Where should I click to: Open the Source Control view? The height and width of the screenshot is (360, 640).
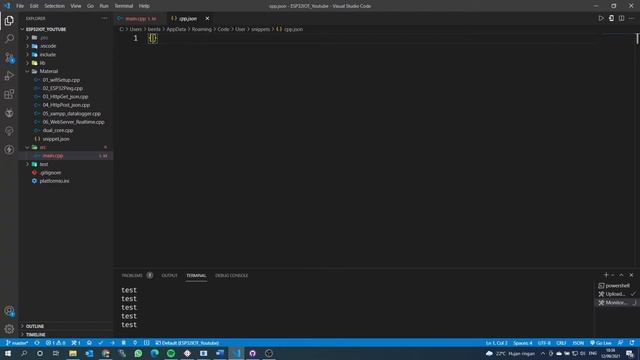tap(9, 58)
